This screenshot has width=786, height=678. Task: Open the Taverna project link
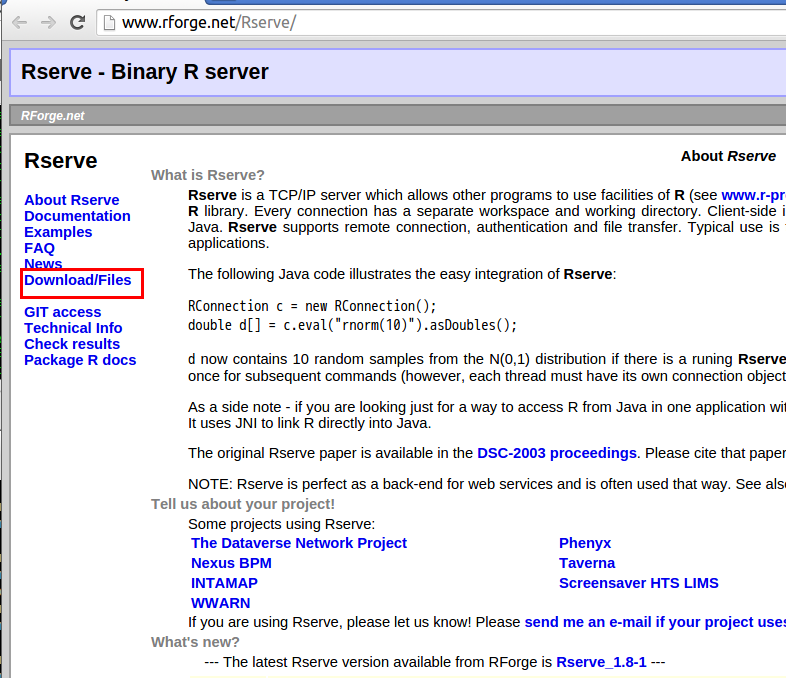[x=587, y=563]
